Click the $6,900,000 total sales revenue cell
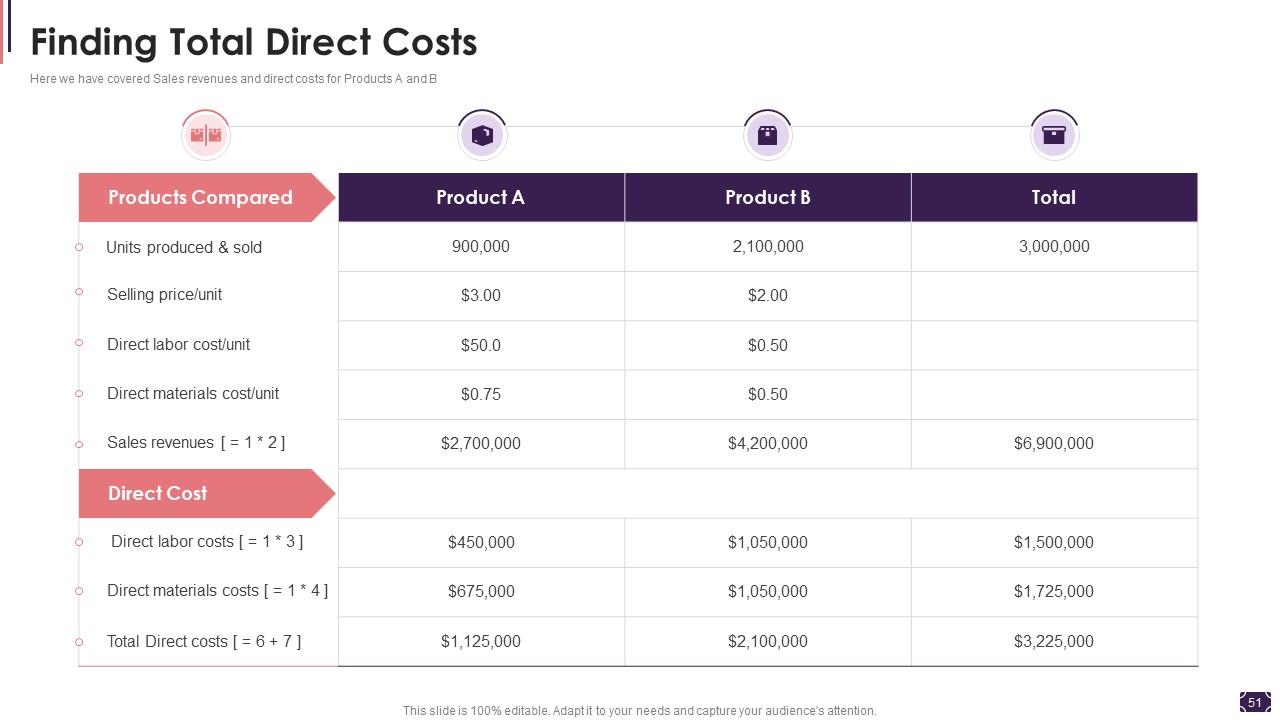 pyautogui.click(x=1054, y=443)
